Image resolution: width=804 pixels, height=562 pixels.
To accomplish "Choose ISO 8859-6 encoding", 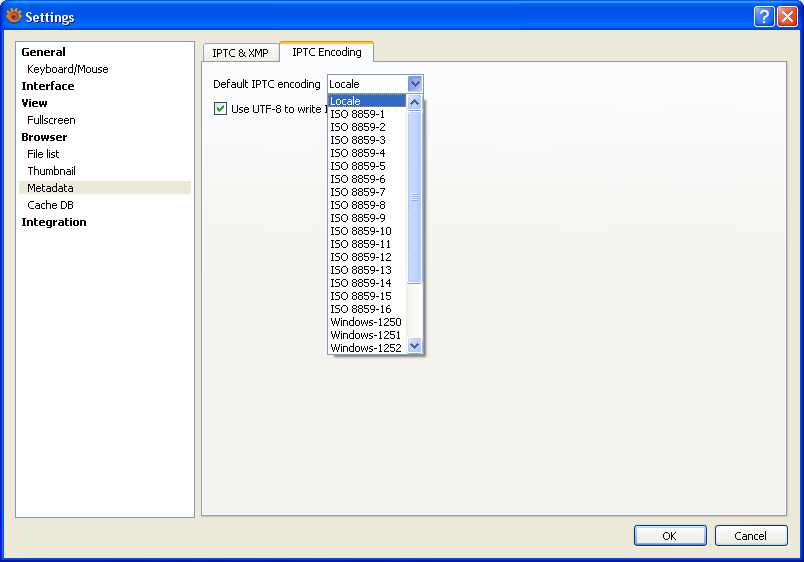I will pos(367,179).
